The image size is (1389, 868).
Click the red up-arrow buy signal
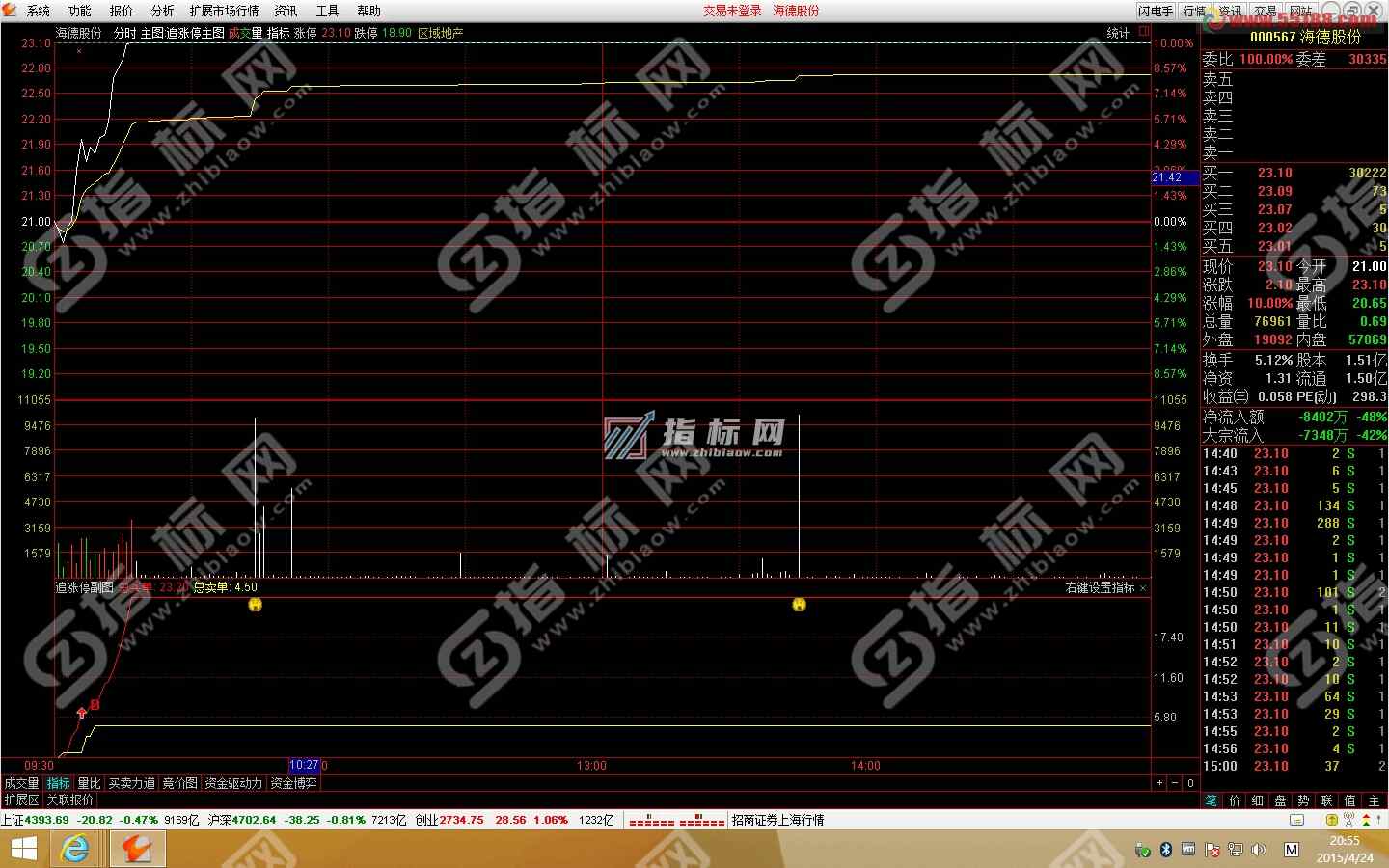pos(82,713)
